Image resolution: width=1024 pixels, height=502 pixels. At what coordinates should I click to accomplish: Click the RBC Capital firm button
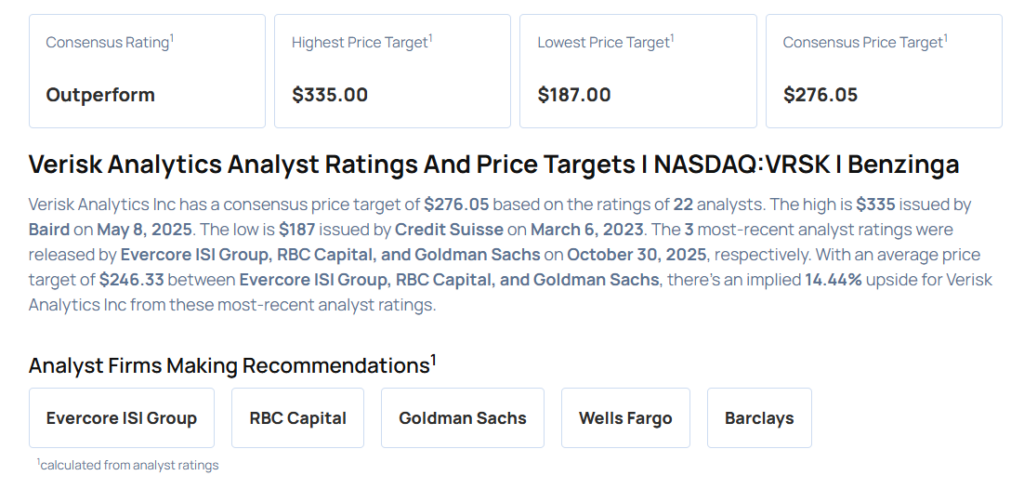pyautogui.click(x=297, y=418)
